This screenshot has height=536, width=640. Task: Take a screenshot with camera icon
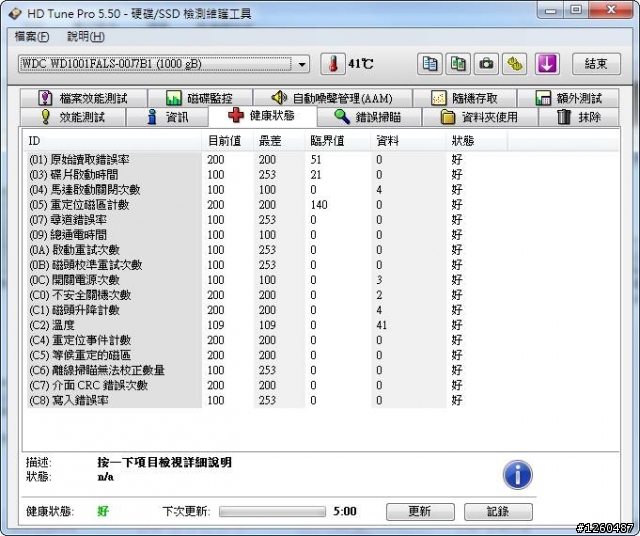pos(486,64)
